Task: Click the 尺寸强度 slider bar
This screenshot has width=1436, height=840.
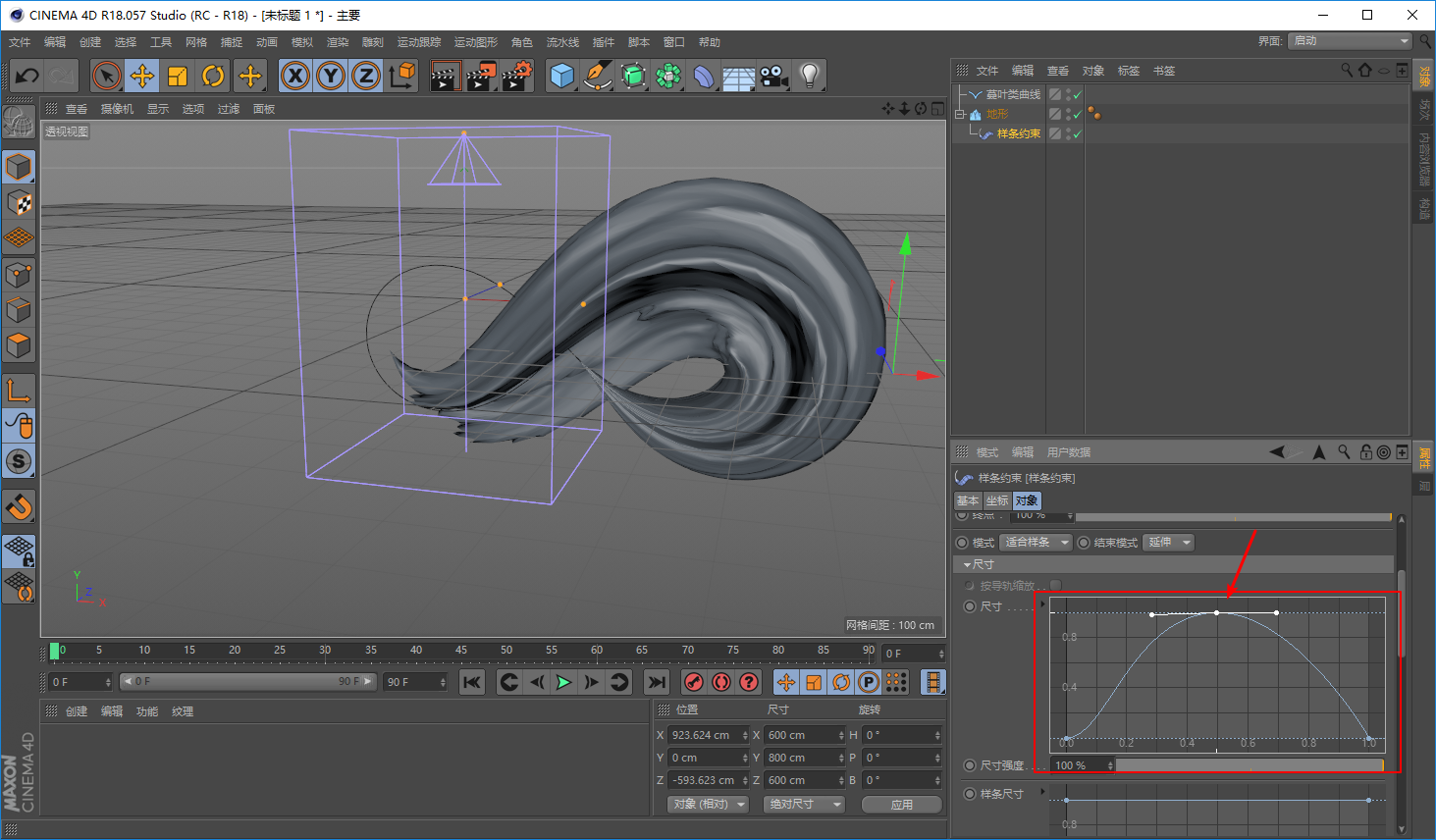Action: [1250, 765]
